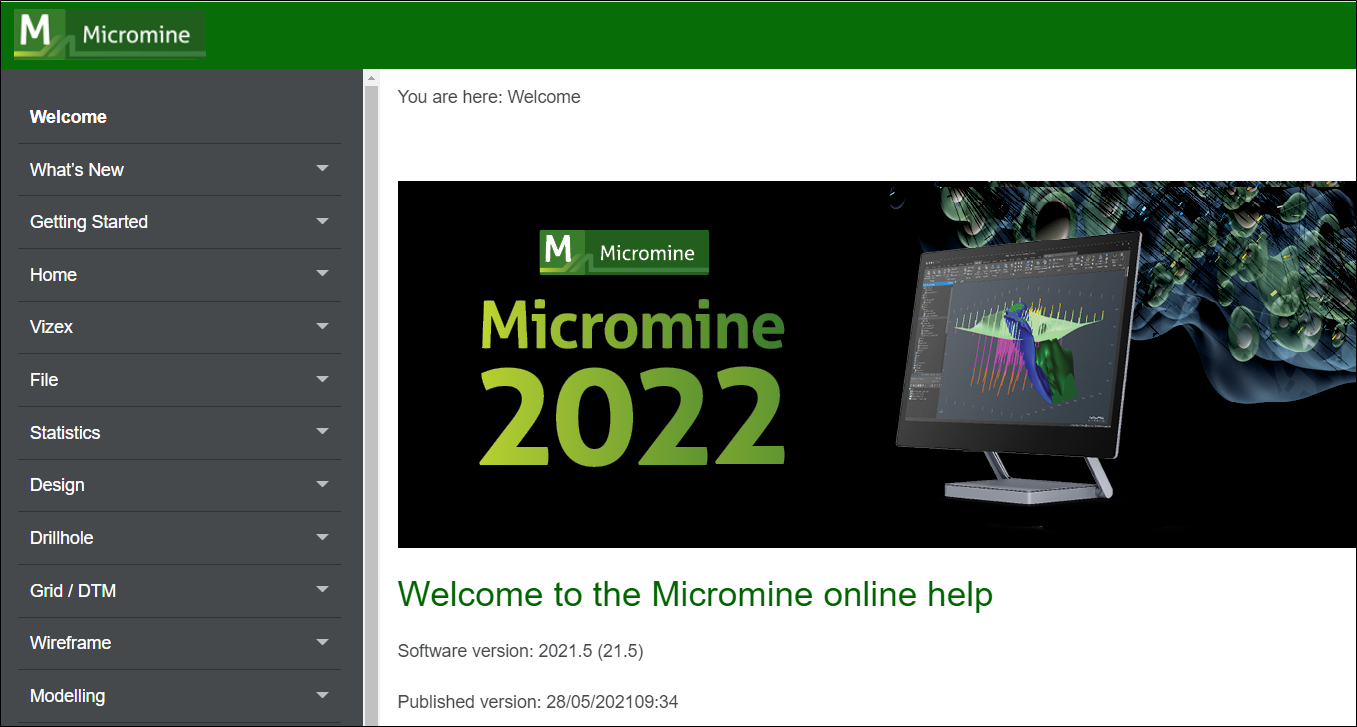This screenshot has height=727, width=1357.
Task: Expand the What's New section
Action: click(x=322, y=169)
